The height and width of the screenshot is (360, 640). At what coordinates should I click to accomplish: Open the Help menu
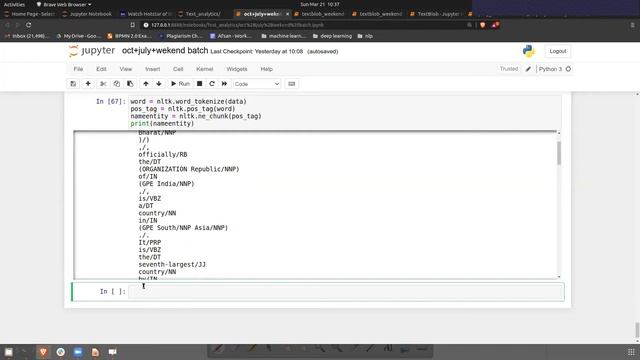267,69
